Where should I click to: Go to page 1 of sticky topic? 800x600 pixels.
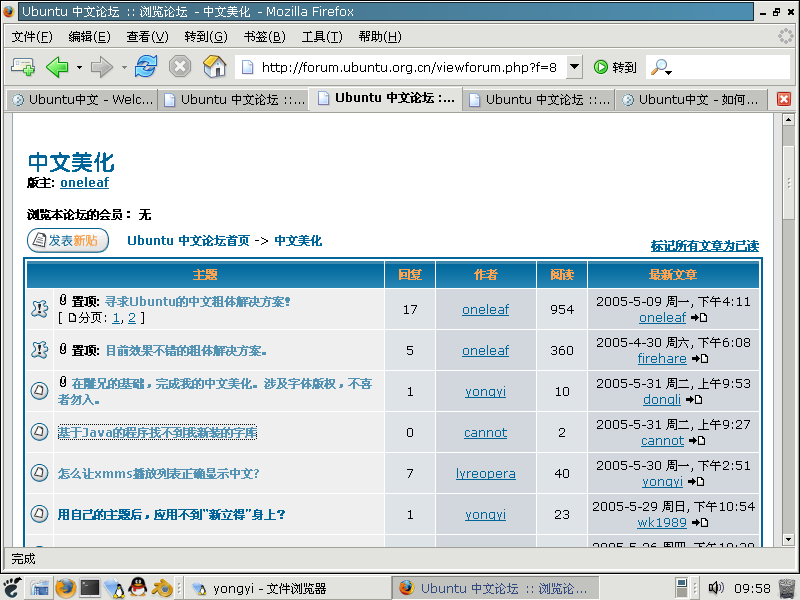pyautogui.click(x=116, y=318)
